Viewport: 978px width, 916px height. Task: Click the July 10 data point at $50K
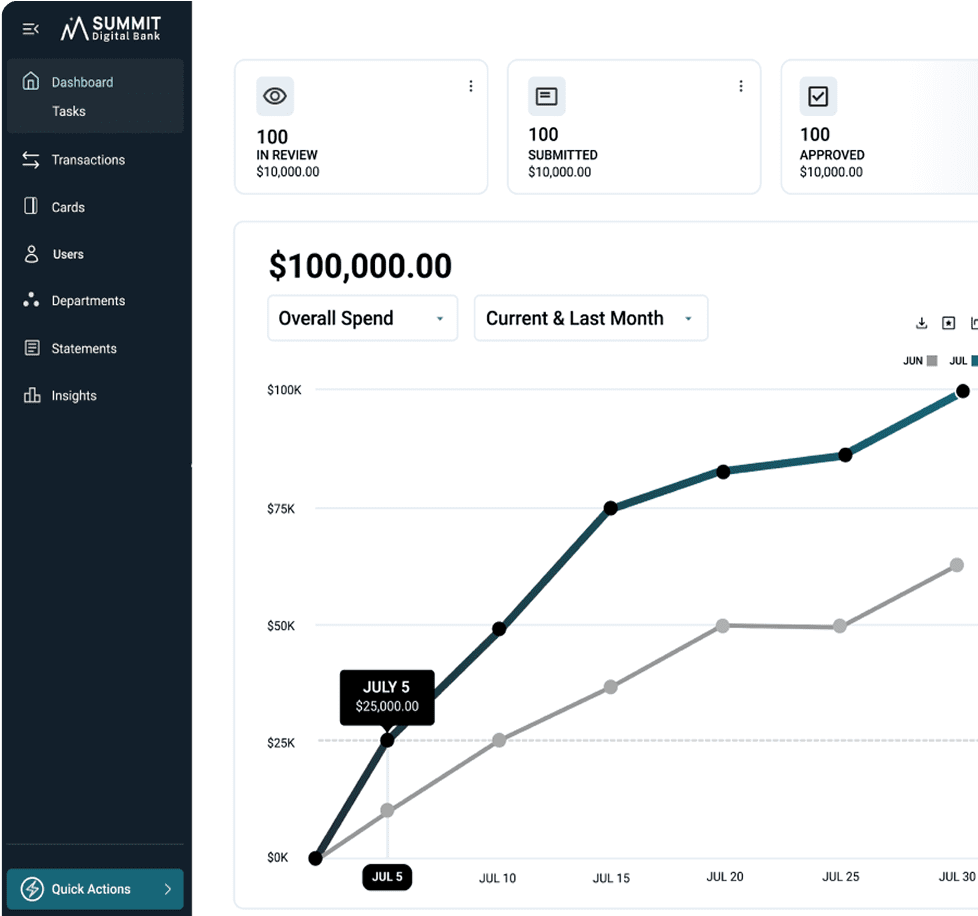point(499,629)
